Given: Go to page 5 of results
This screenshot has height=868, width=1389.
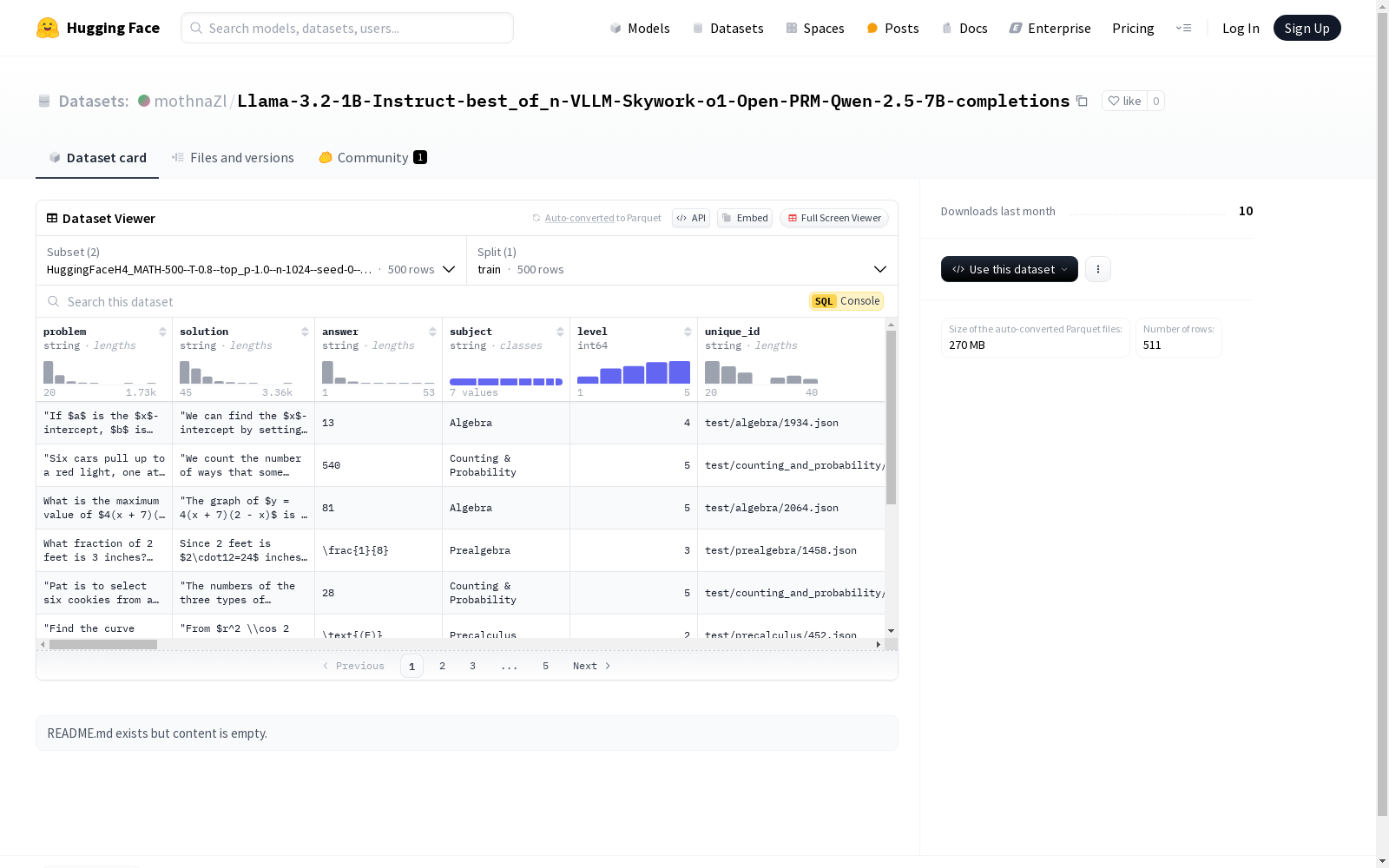Looking at the screenshot, I should coord(545,666).
